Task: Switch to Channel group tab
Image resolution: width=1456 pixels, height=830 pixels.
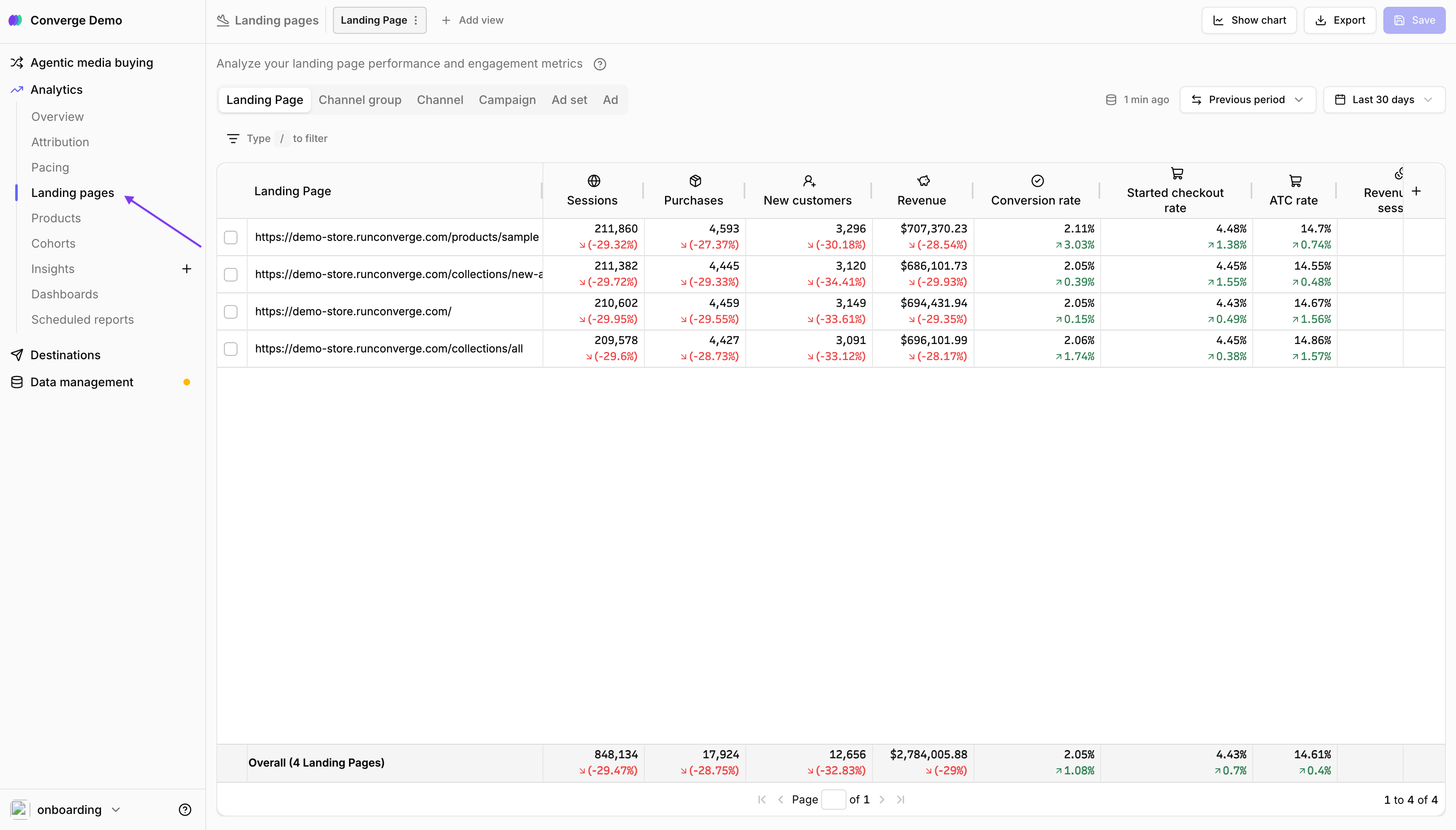Action: 360,100
